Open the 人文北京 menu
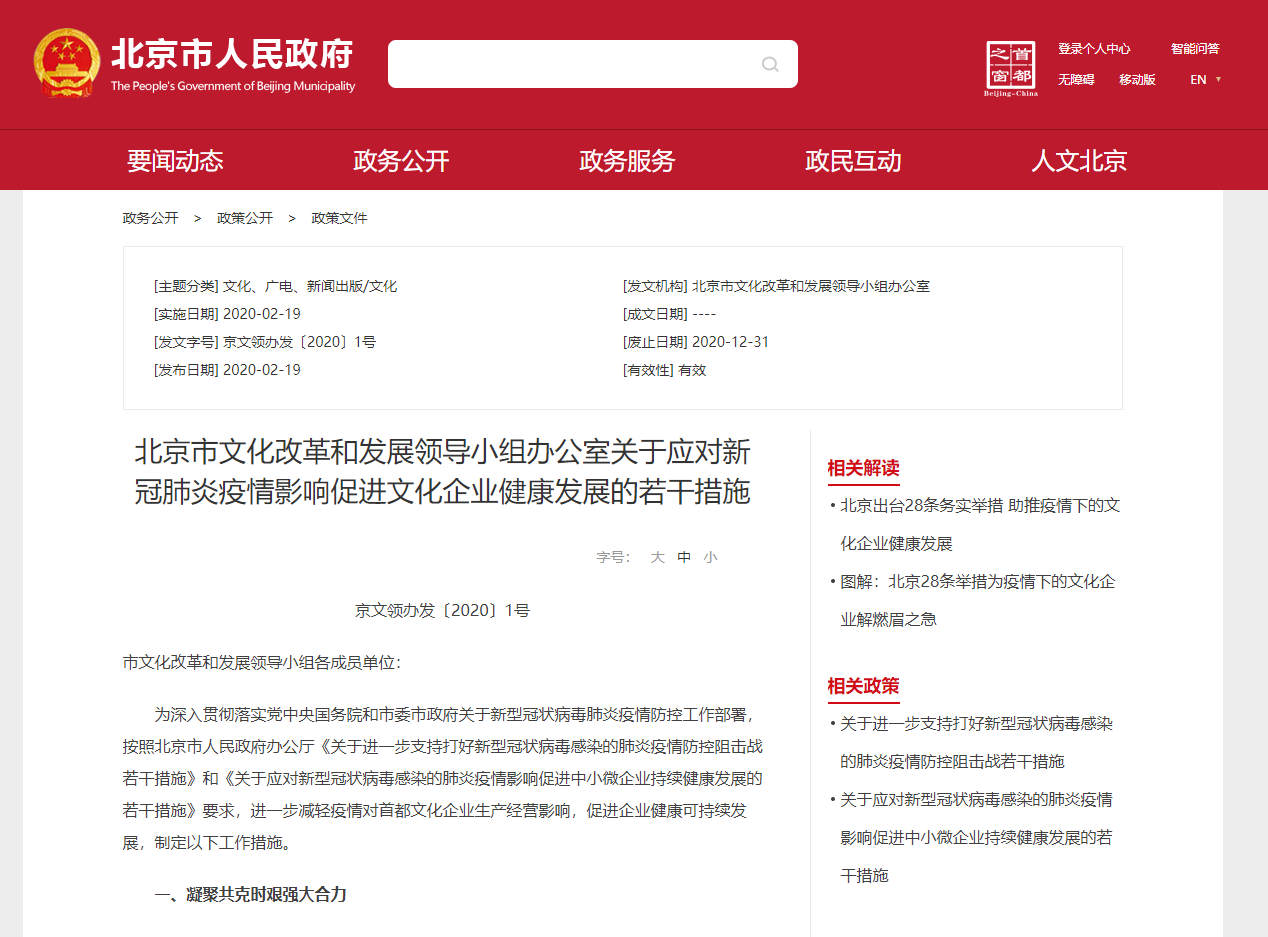This screenshot has width=1268, height=937. coord(1079,160)
